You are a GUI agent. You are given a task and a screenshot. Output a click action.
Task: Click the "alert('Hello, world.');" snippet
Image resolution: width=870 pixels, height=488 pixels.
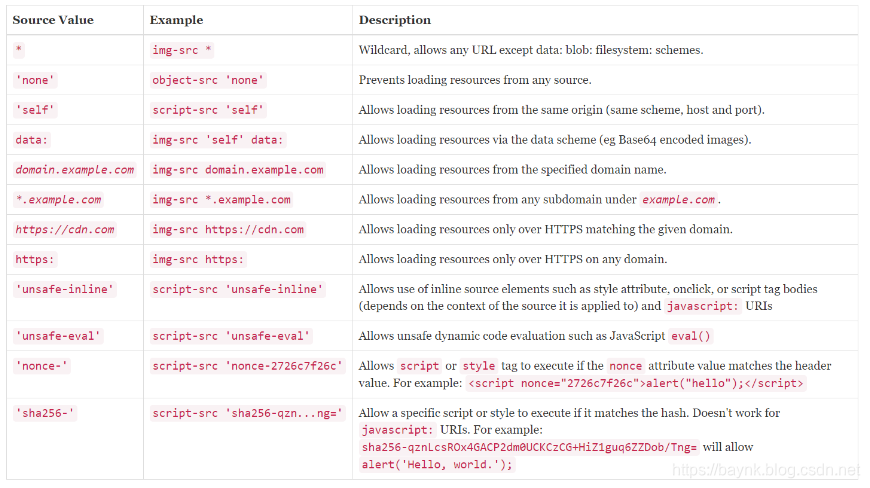click(x=437, y=465)
